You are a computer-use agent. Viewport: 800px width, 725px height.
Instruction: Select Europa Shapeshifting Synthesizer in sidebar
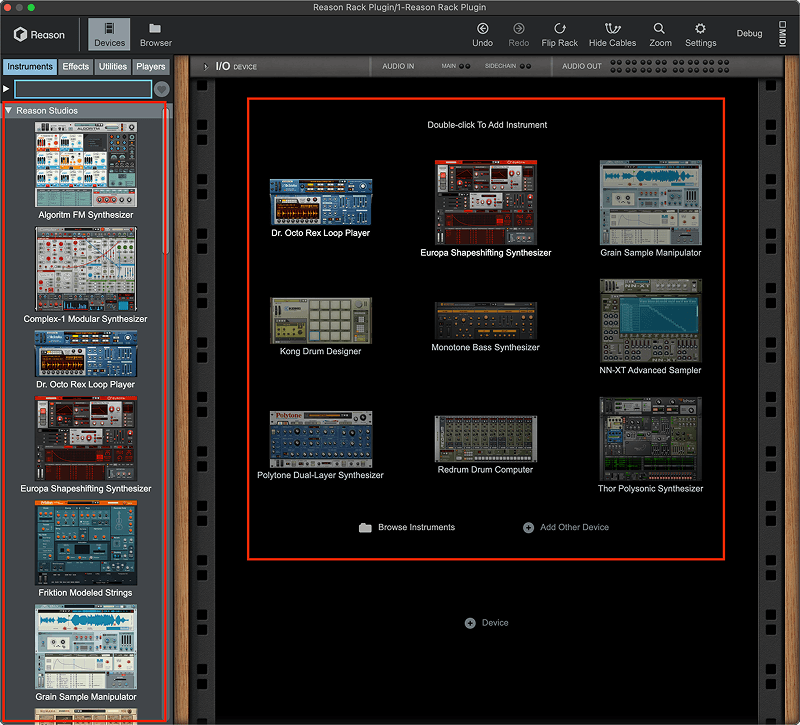[x=86, y=438]
